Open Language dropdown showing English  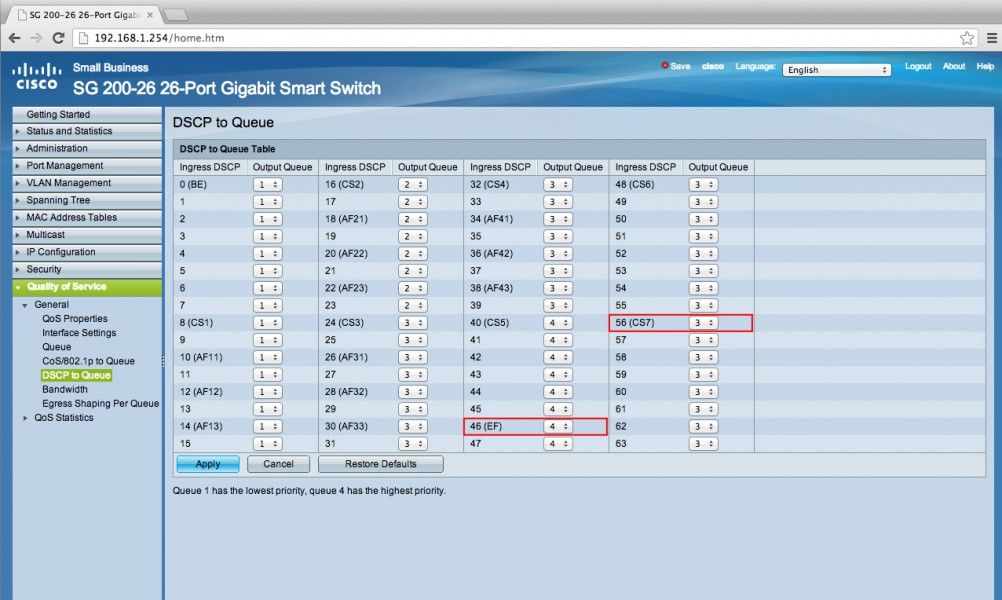click(836, 70)
